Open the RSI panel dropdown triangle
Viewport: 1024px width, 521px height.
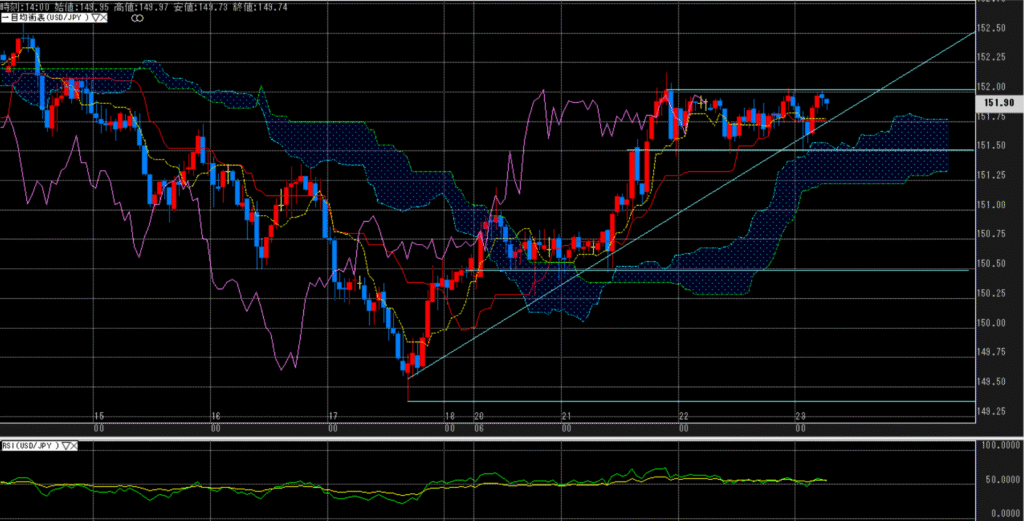pyautogui.click(x=63, y=446)
